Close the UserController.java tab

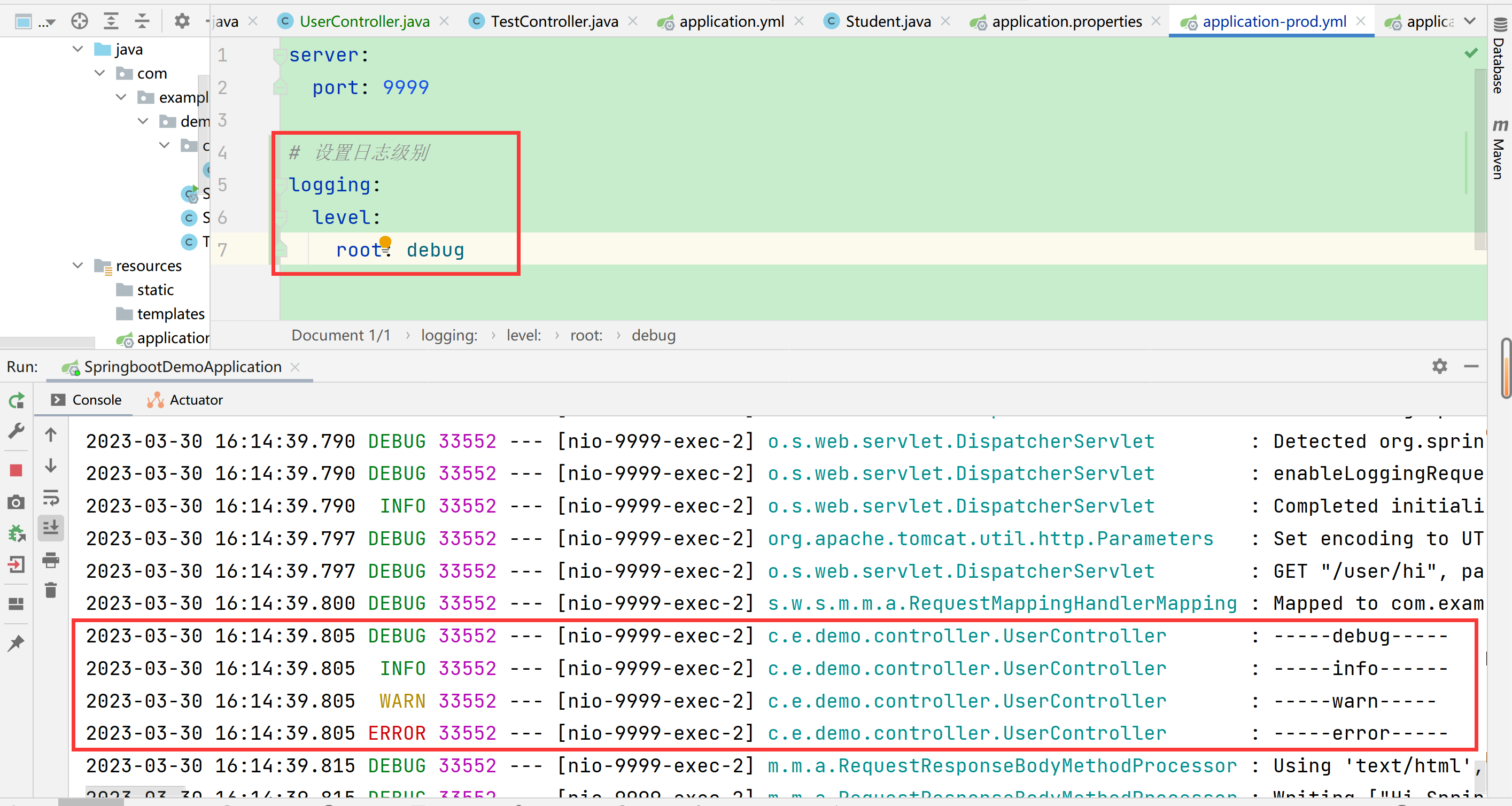tap(444, 22)
